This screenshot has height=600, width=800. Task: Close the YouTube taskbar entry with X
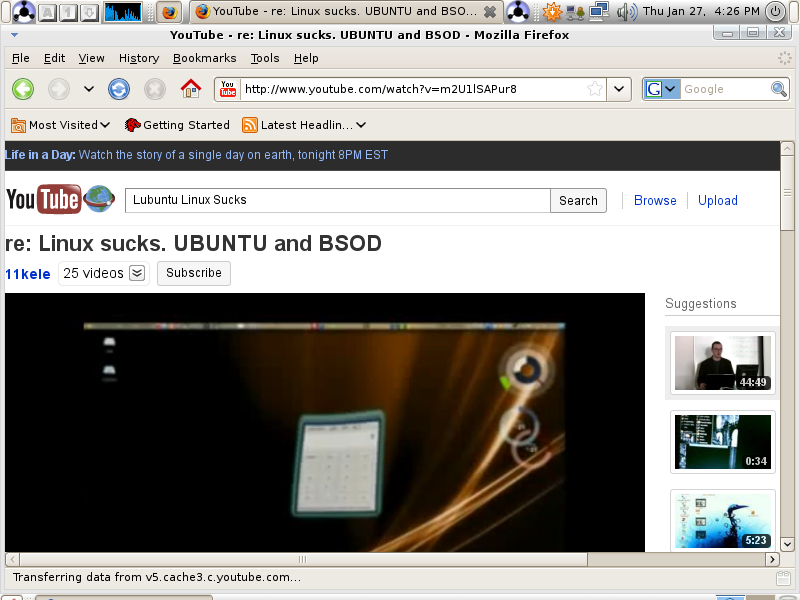[490, 12]
